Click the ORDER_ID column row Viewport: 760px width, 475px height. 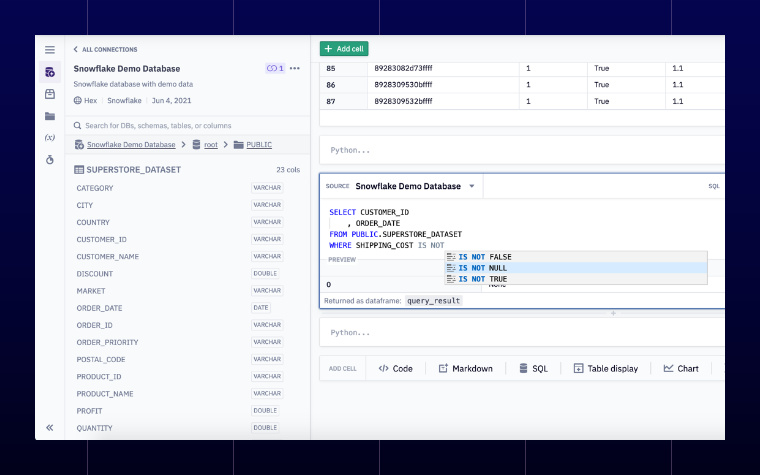point(187,325)
